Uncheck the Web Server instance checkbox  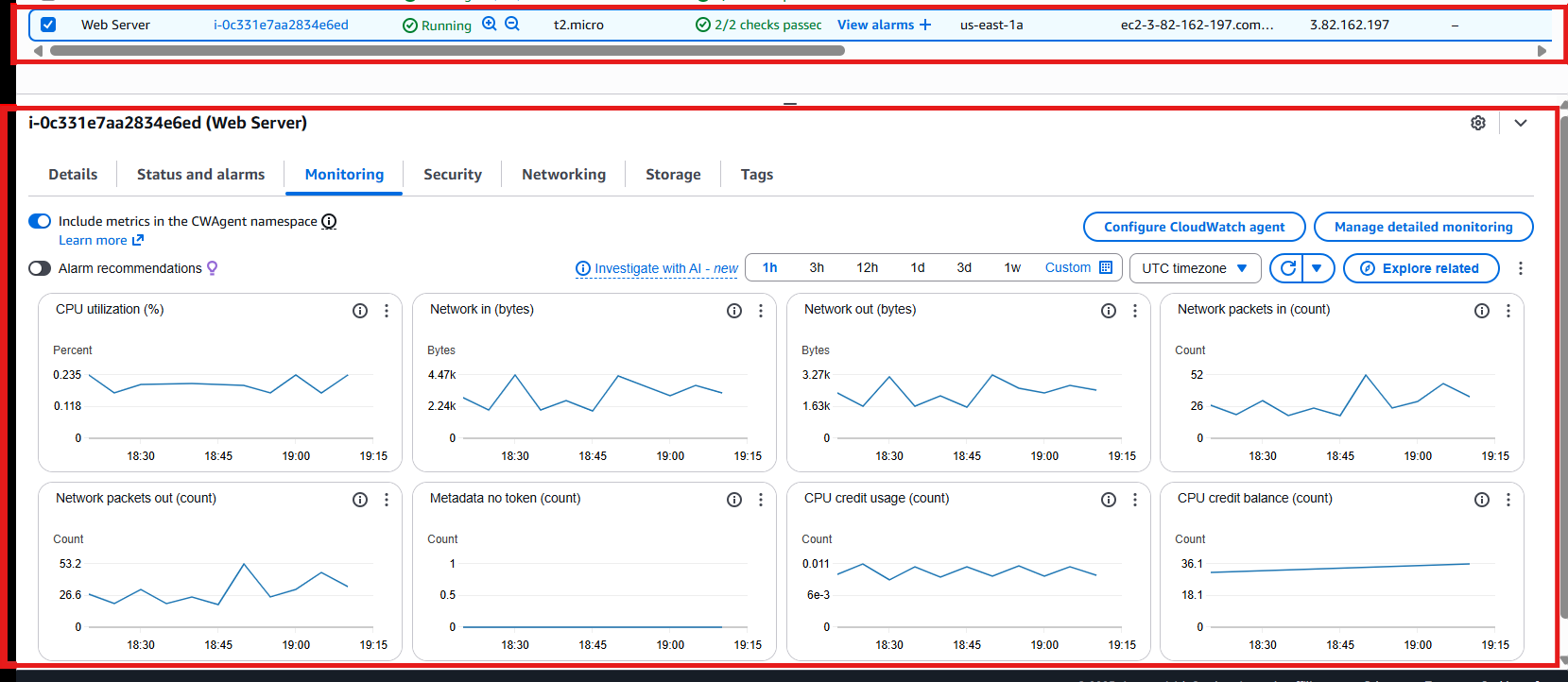(48, 25)
